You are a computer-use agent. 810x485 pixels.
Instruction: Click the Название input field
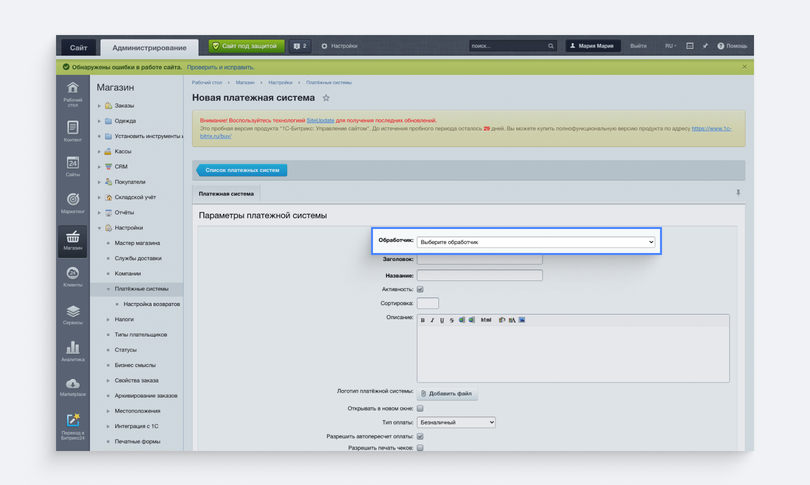point(479,275)
